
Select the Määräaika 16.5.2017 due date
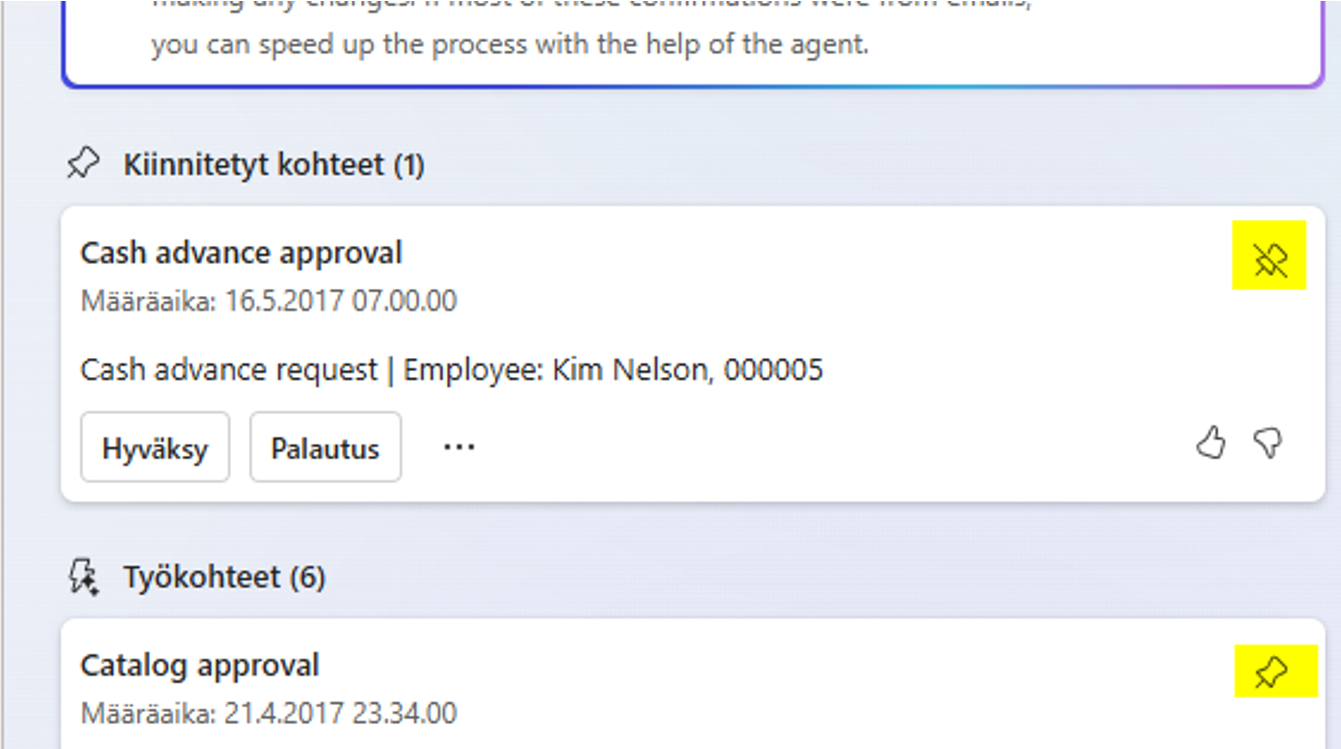[x=268, y=301]
